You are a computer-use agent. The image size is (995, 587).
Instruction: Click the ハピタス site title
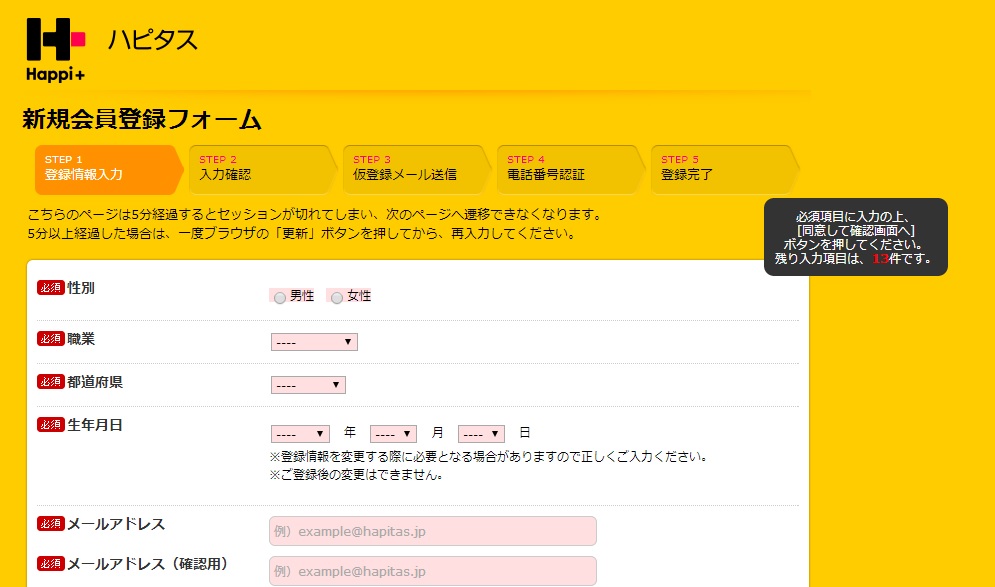(x=153, y=40)
